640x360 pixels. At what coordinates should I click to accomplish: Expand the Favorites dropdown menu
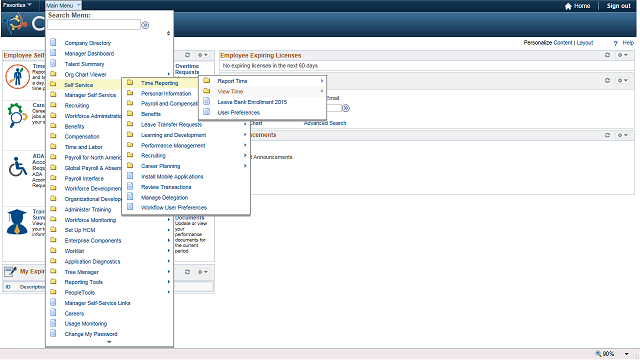pyautogui.click(x=17, y=5)
